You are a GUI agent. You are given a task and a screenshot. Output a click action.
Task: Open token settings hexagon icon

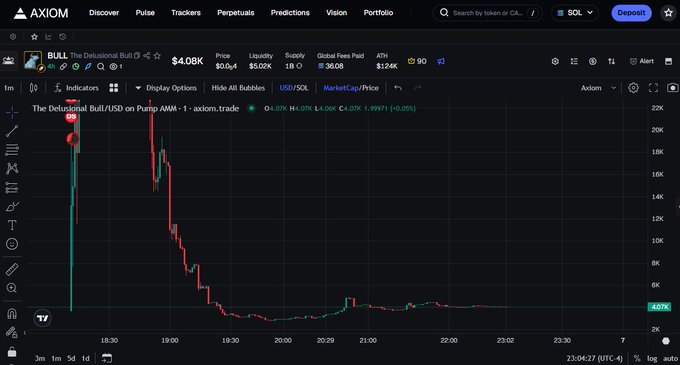pyautogui.click(x=555, y=61)
